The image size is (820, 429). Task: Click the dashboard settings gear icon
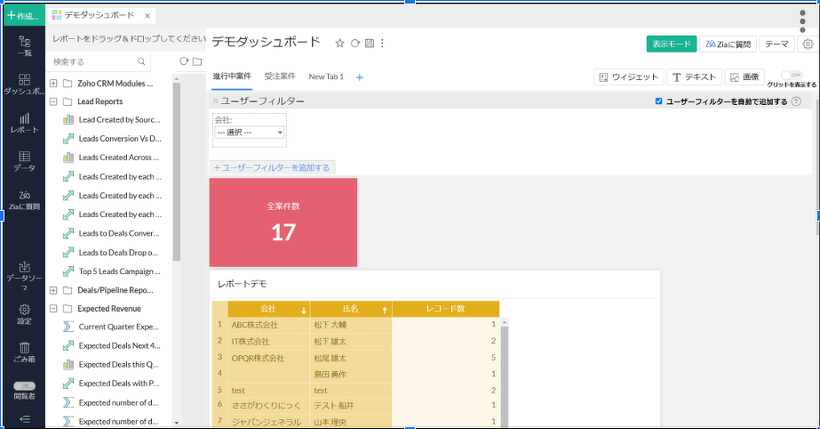[x=807, y=44]
